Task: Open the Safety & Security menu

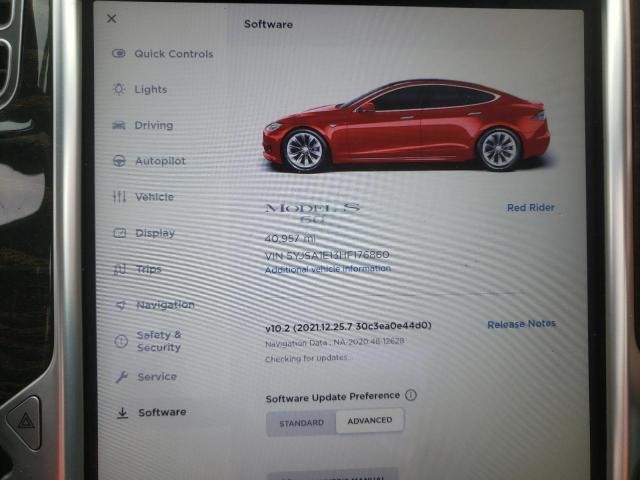Action: tap(158, 341)
